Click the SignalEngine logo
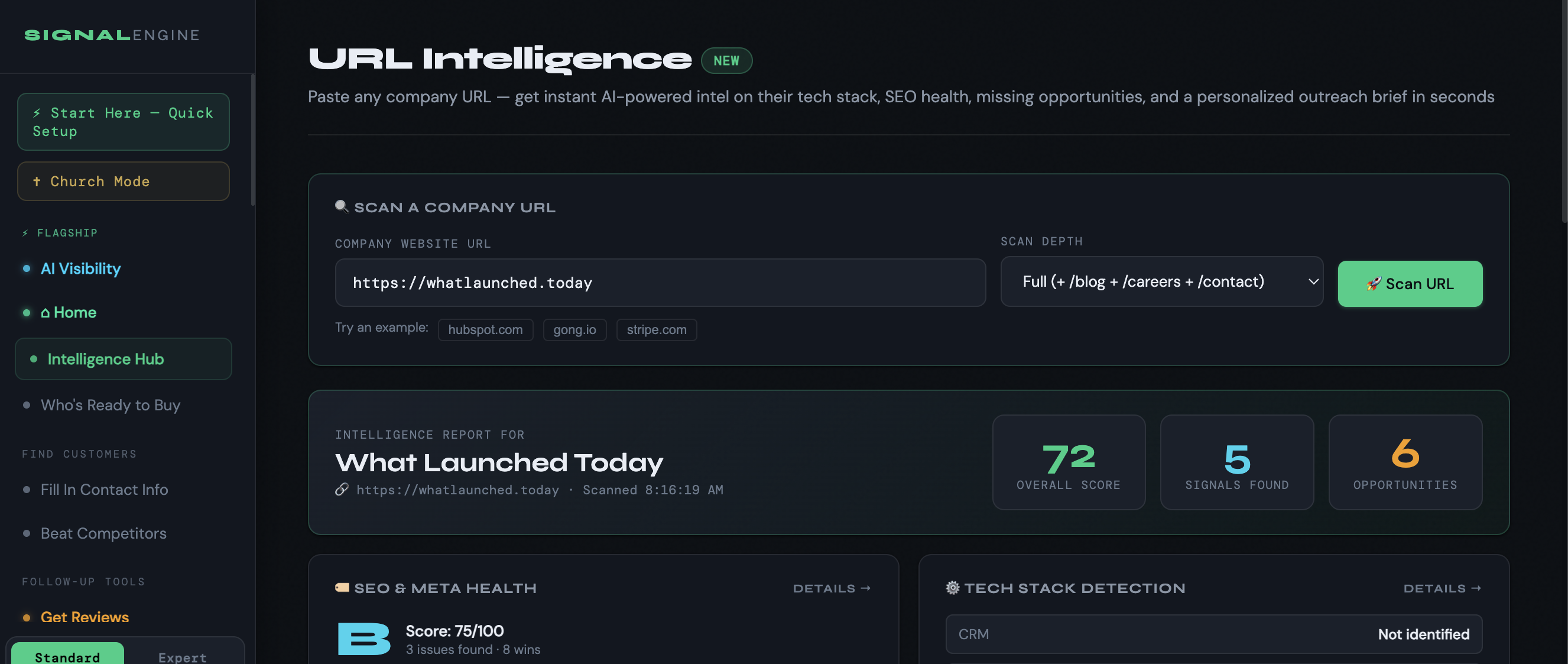The image size is (1568, 664). (112, 35)
